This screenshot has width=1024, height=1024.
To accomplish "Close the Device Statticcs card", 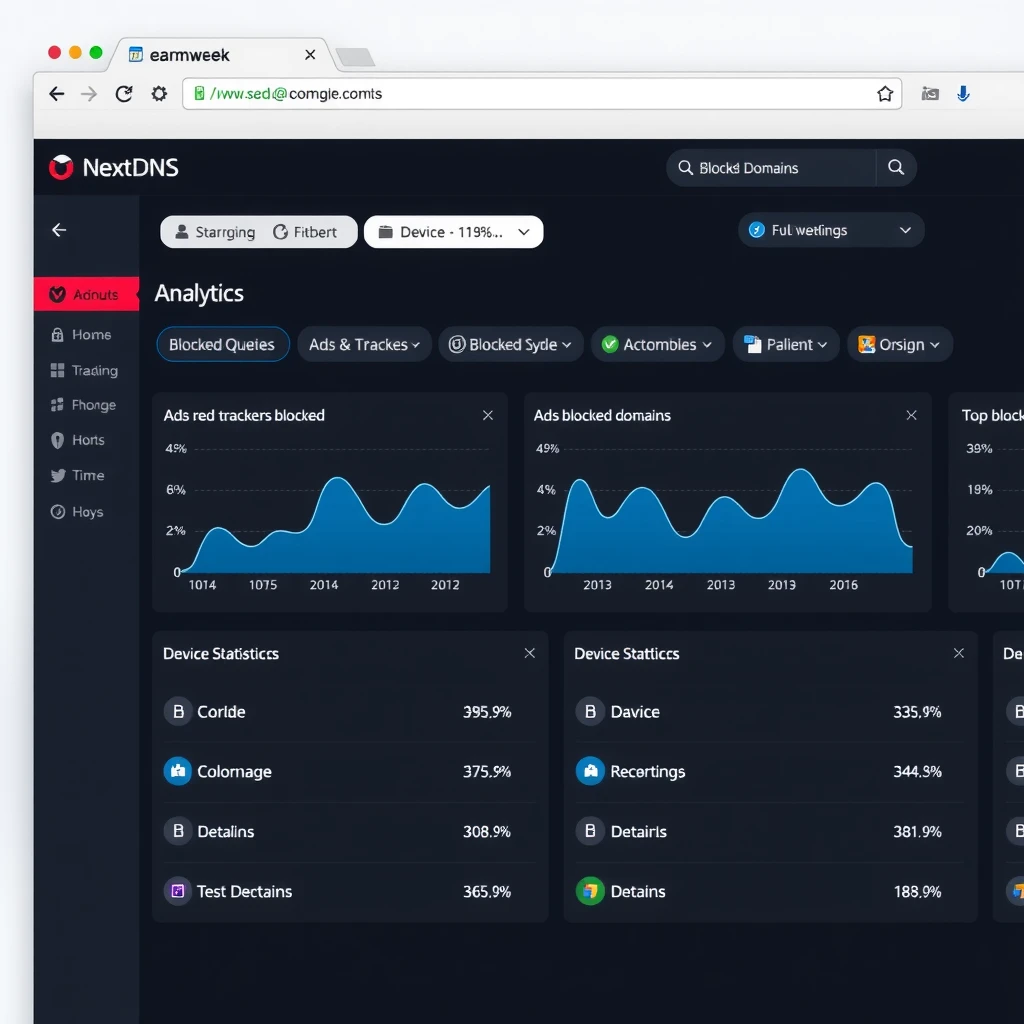I will 959,653.
